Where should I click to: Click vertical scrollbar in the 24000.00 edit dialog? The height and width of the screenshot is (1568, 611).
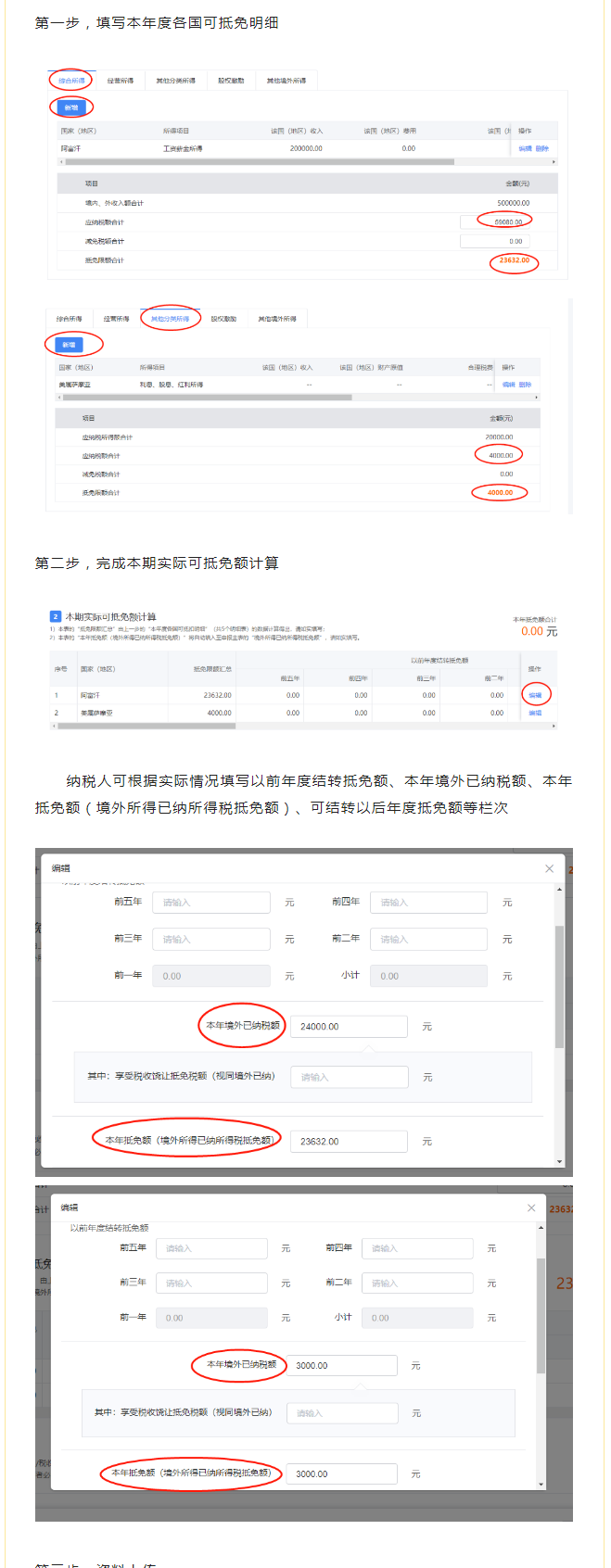coord(559,985)
